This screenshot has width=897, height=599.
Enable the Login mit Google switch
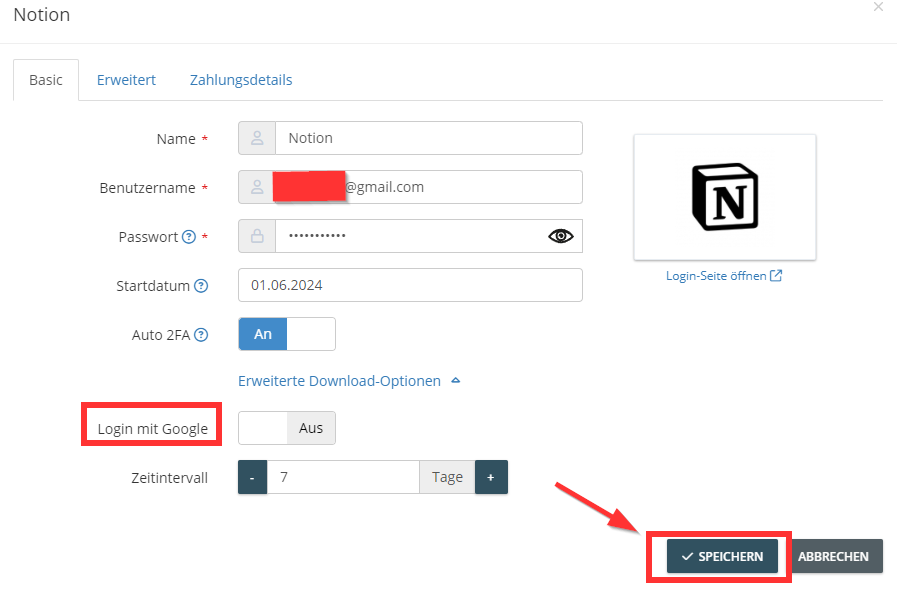click(x=287, y=428)
